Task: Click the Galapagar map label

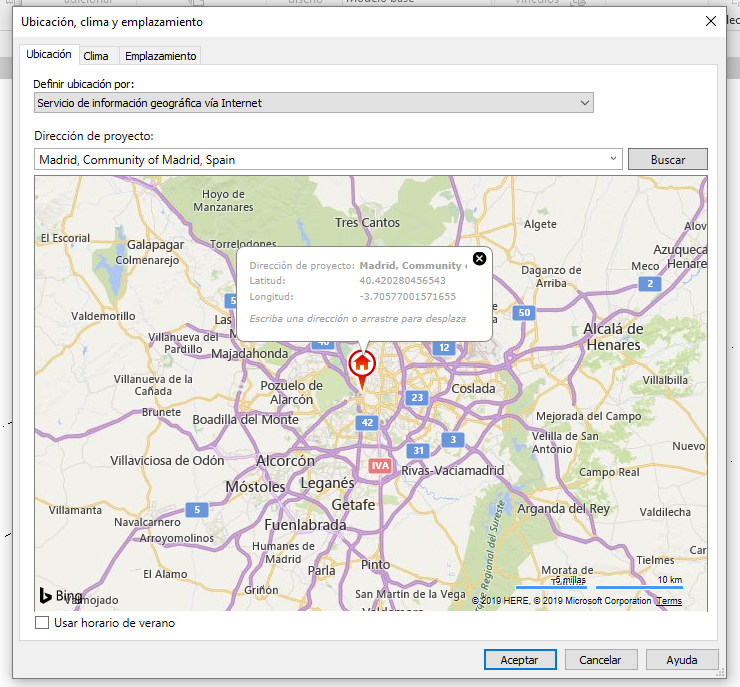Action: [156, 245]
